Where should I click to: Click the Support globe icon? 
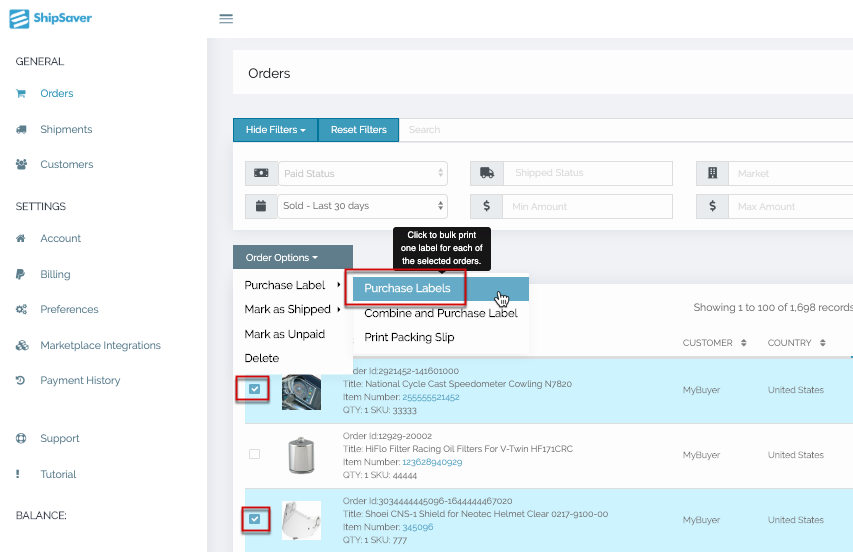[21, 439]
